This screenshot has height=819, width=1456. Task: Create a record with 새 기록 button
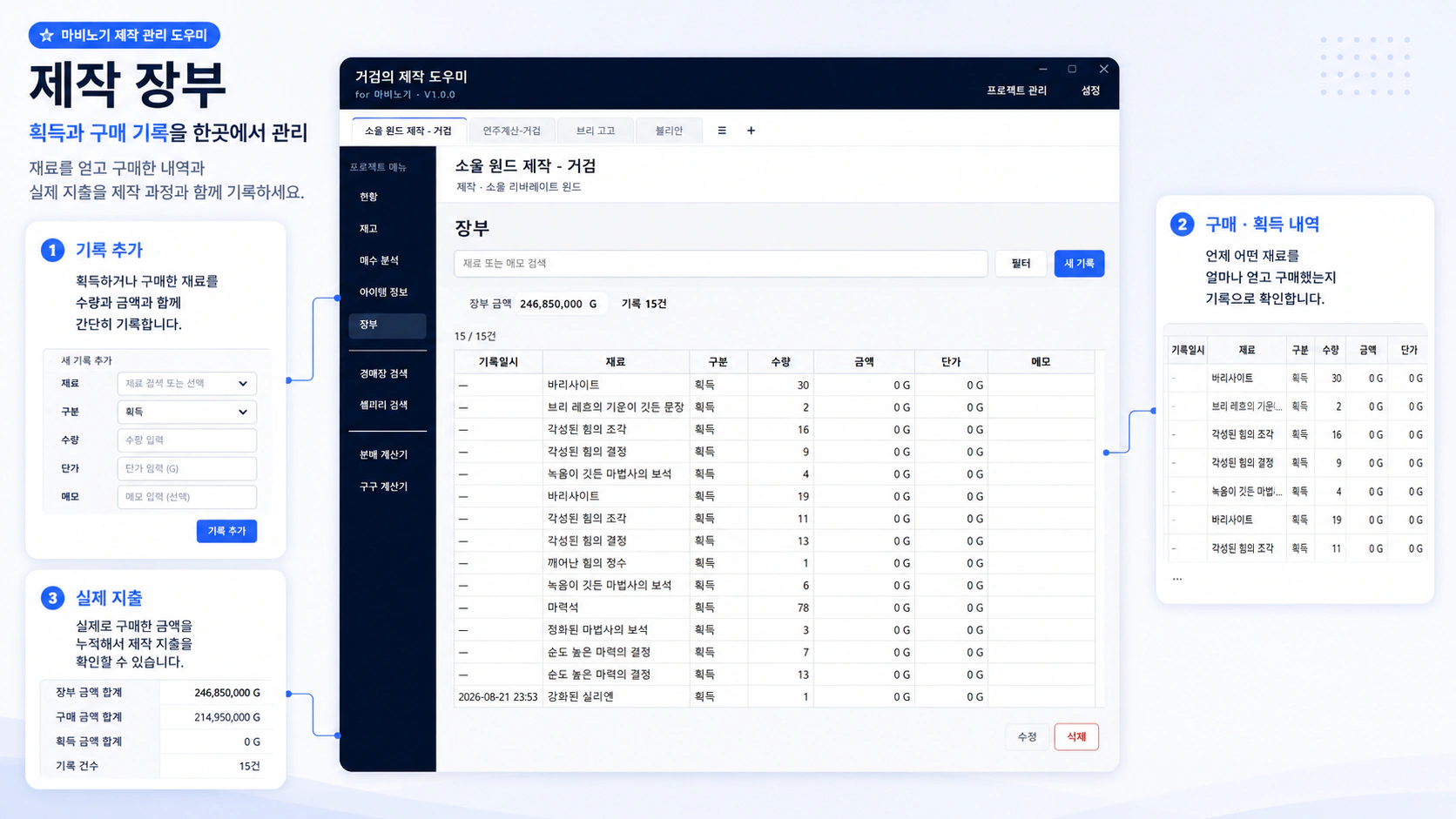click(1079, 264)
